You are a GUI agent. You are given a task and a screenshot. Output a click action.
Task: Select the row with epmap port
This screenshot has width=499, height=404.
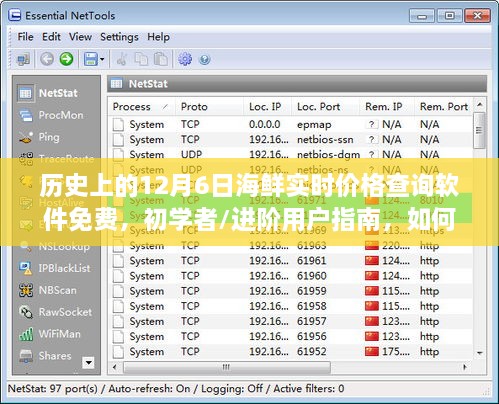click(x=291, y=125)
